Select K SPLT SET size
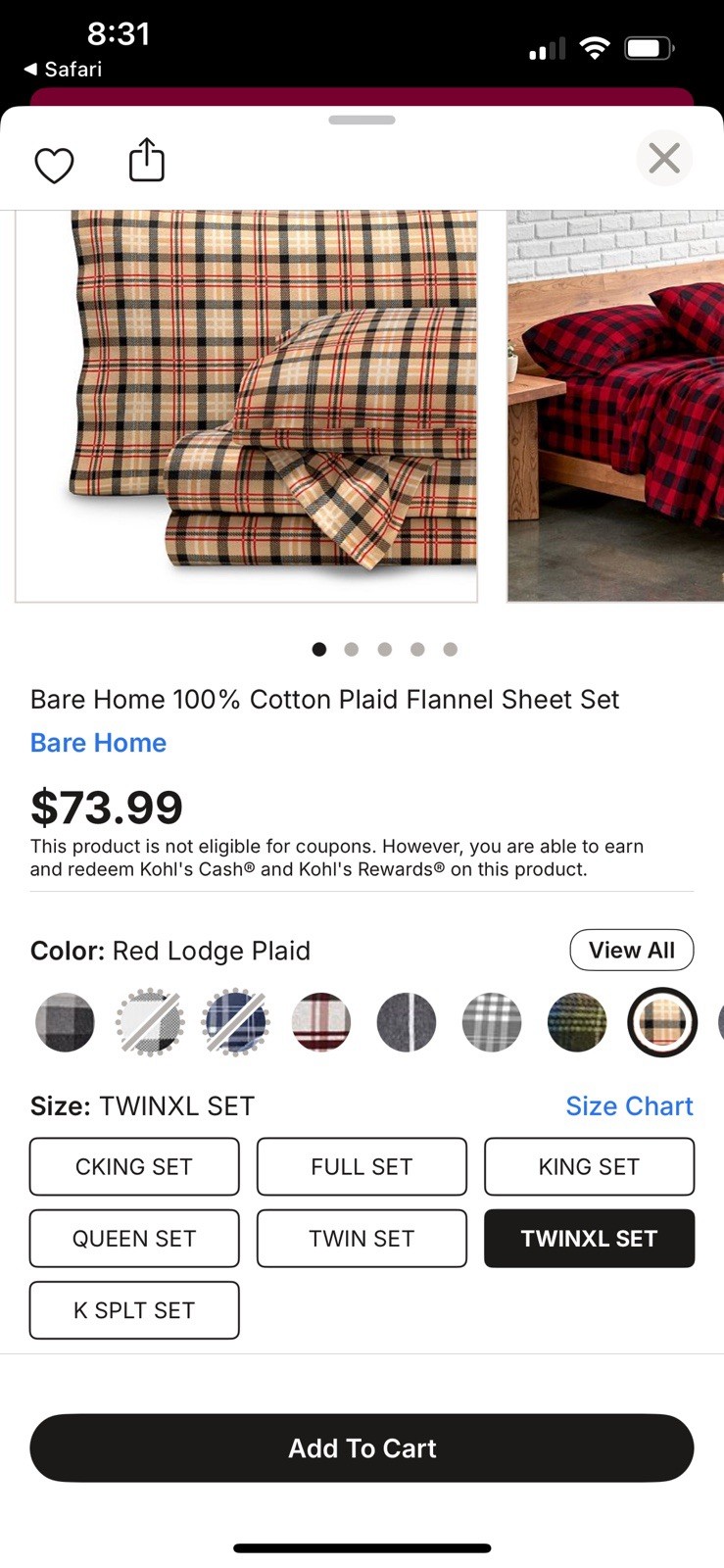 pyautogui.click(x=134, y=1310)
